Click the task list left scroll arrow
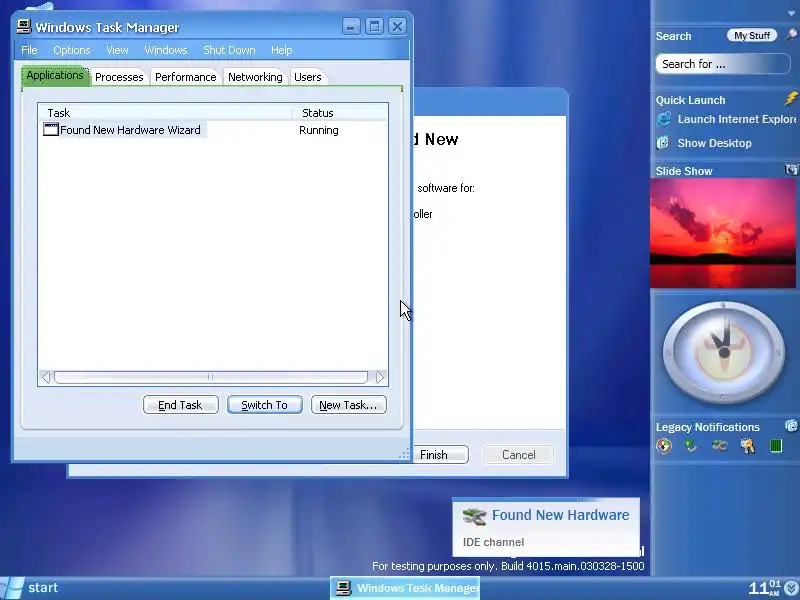Image resolution: width=800 pixels, height=600 pixels. coord(46,378)
